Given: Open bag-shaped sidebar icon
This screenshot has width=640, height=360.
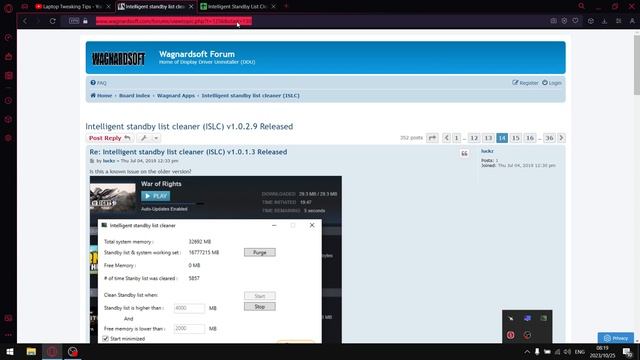Looking at the screenshot, I should (x=8, y=56).
